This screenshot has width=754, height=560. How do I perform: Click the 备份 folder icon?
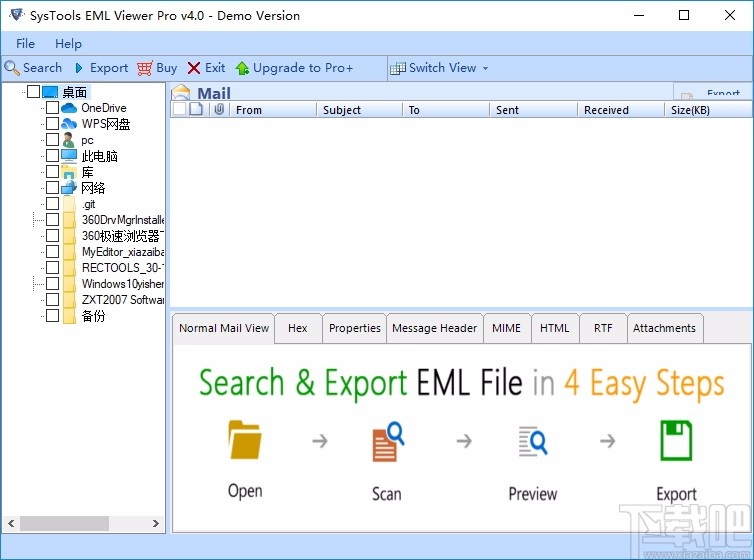coord(69,315)
